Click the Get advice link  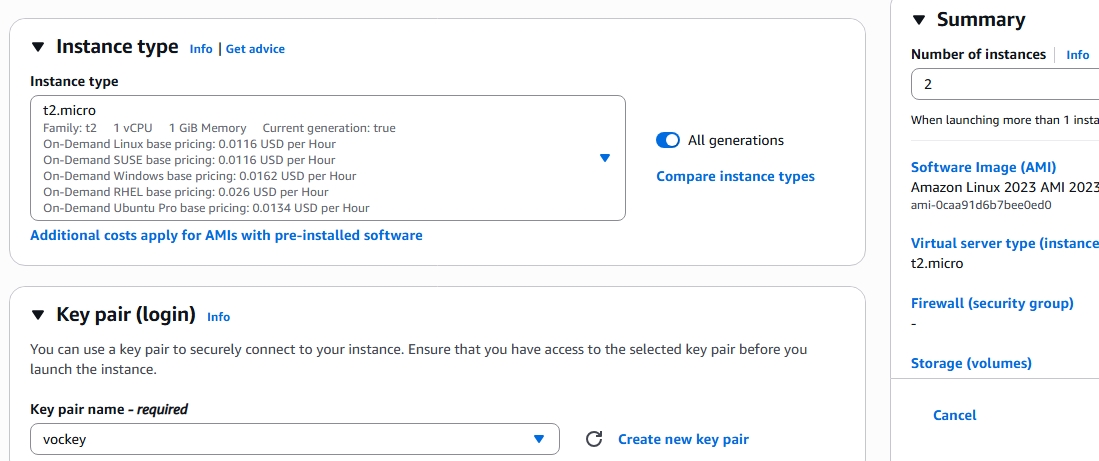(x=255, y=49)
